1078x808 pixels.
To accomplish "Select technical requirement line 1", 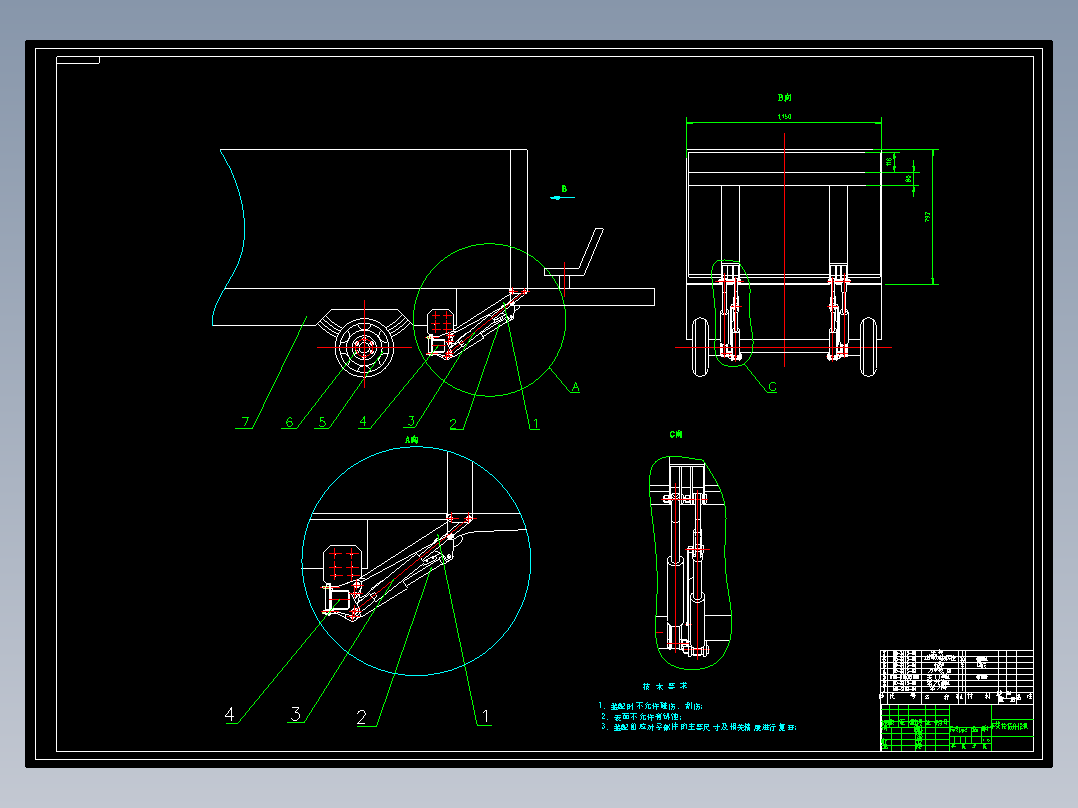I will point(650,706).
